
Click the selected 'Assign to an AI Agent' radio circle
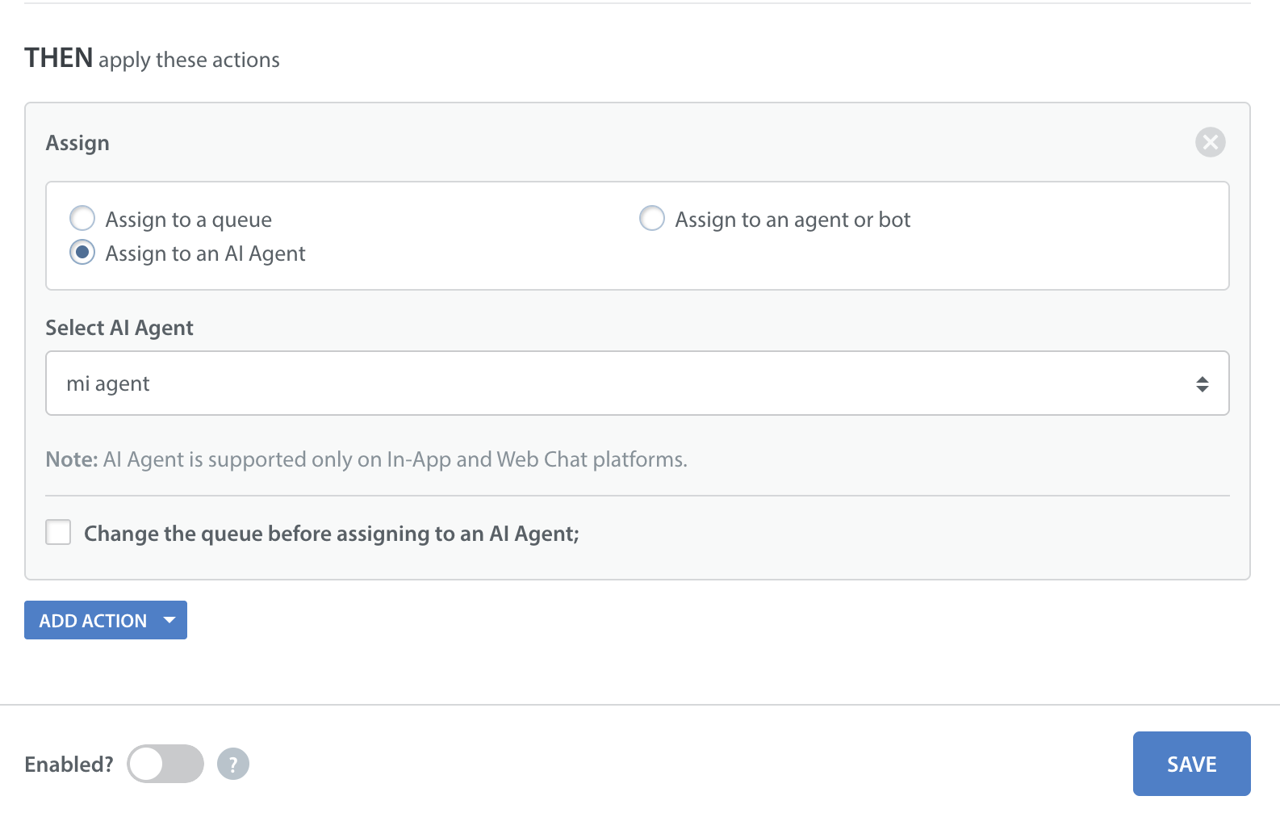click(82, 253)
